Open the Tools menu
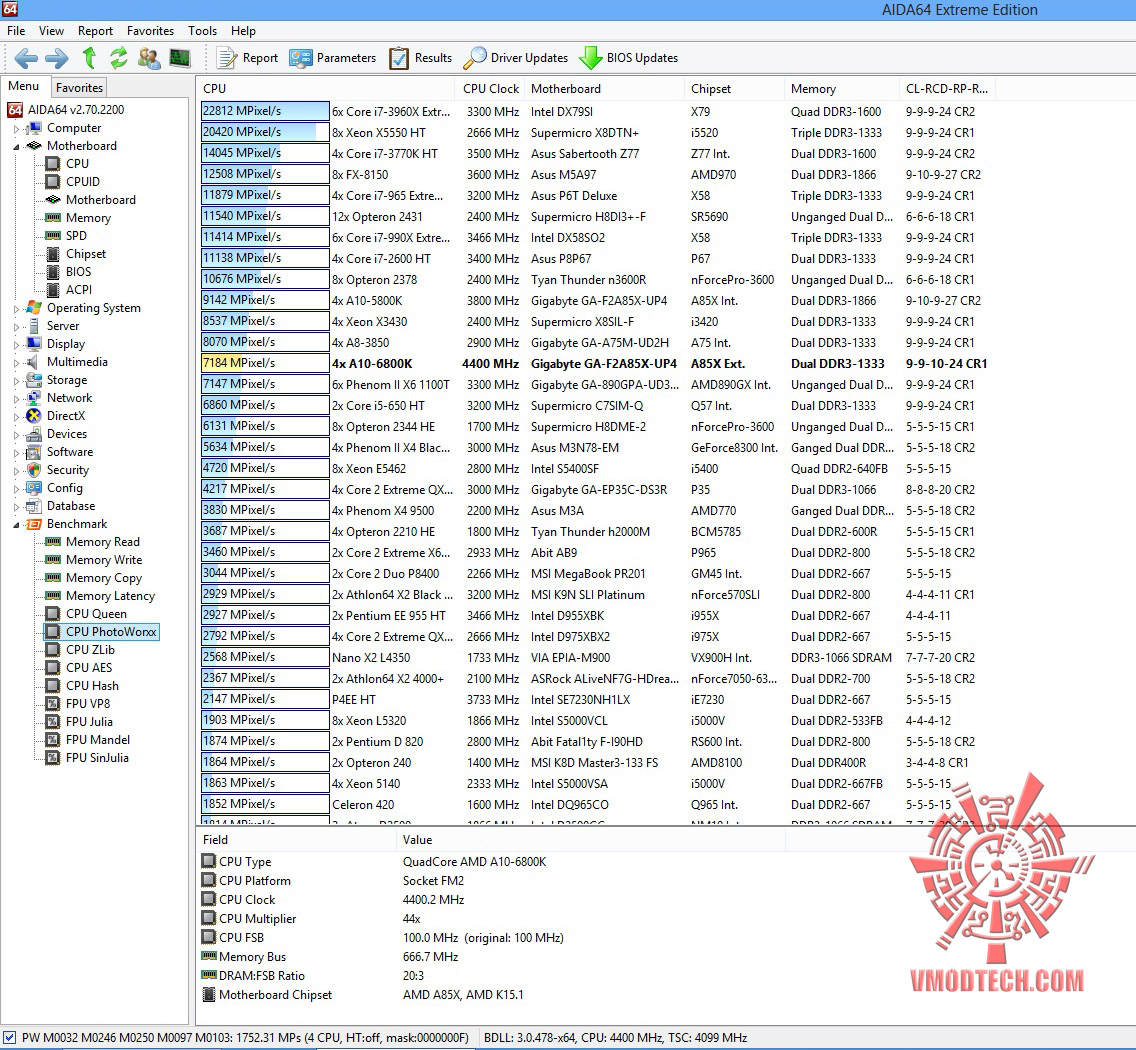The image size is (1136, 1050). [x=203, y=30]
